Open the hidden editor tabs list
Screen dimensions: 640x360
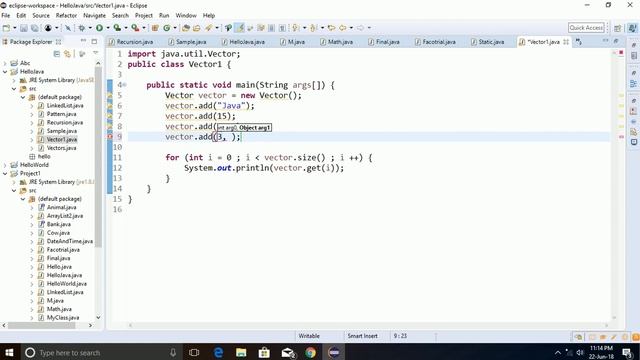578,42
